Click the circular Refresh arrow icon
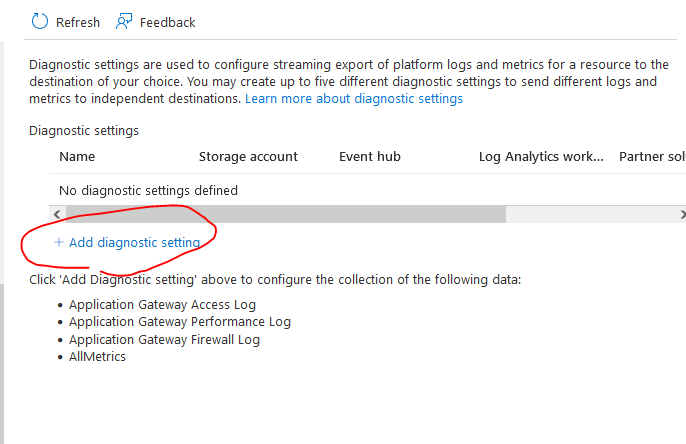Viewport: 686px width, 444px height. pos(40,22)
